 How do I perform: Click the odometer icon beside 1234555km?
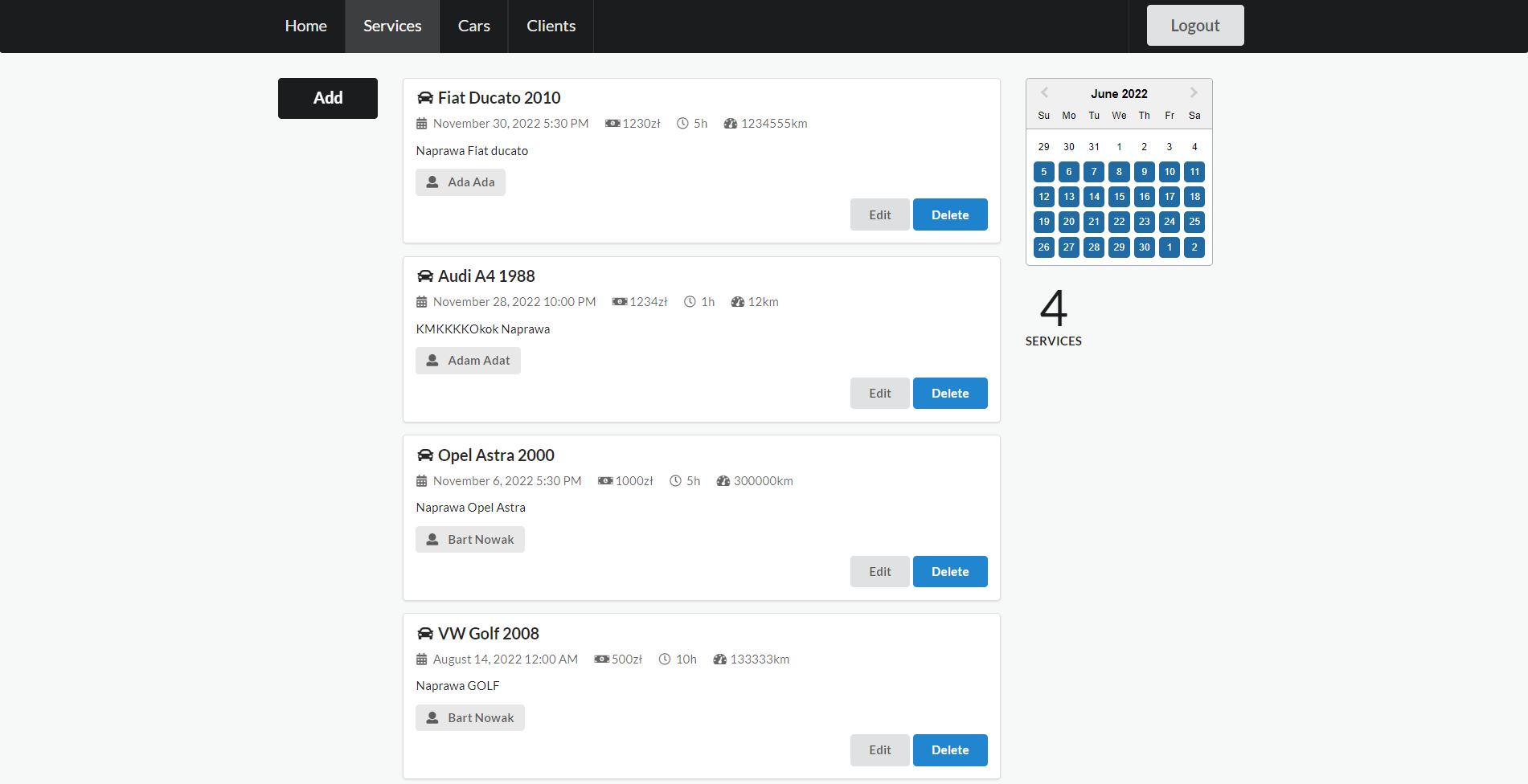pyautogui.click(x=731, y=124)
